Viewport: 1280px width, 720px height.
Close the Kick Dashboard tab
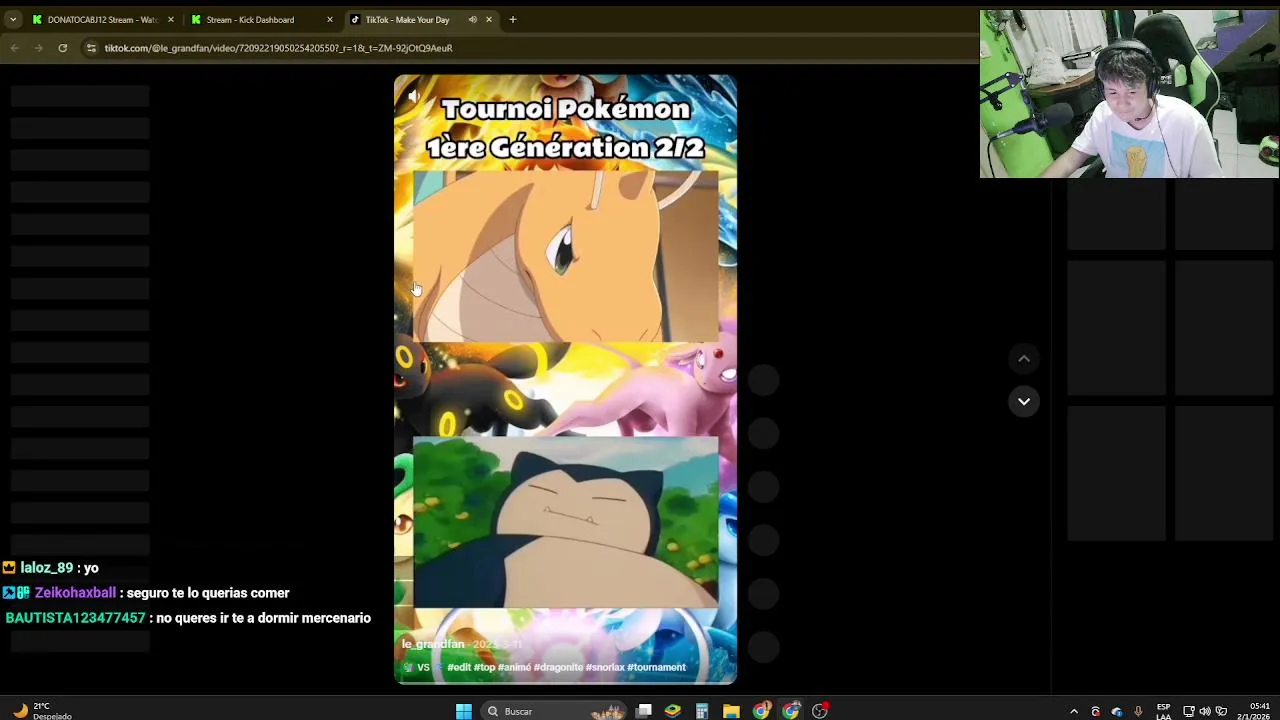point(330,19)
